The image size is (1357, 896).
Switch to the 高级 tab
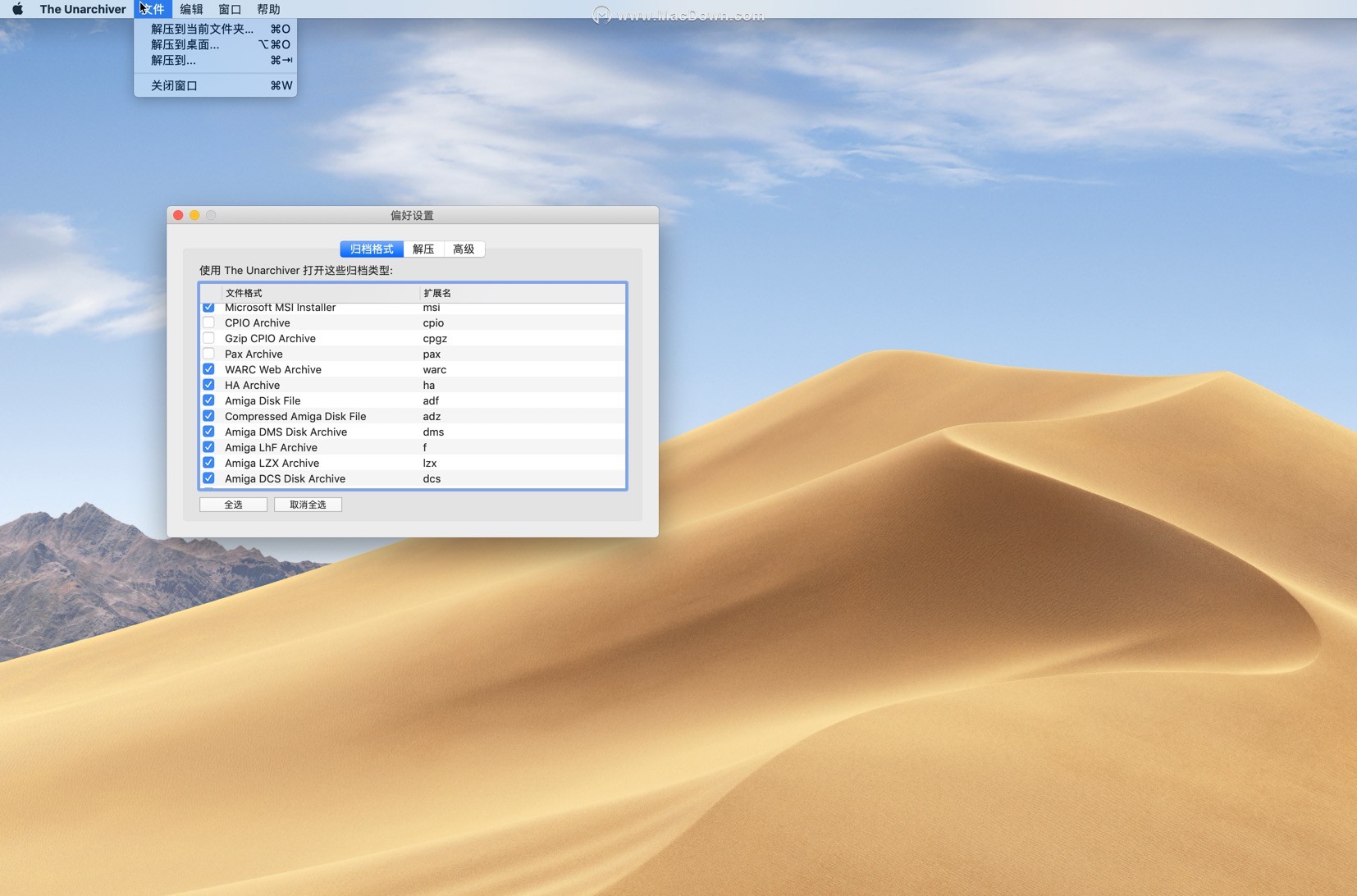click(x=464, y=249)
